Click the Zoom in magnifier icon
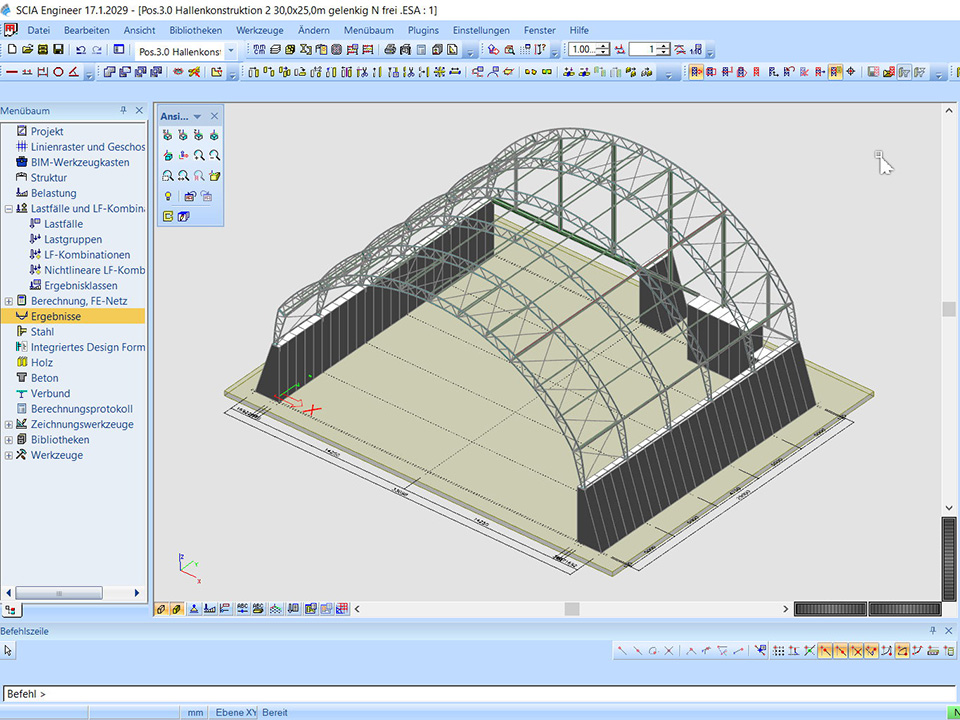This screenshot has height=720, width=960. click(x=199, y=156)
